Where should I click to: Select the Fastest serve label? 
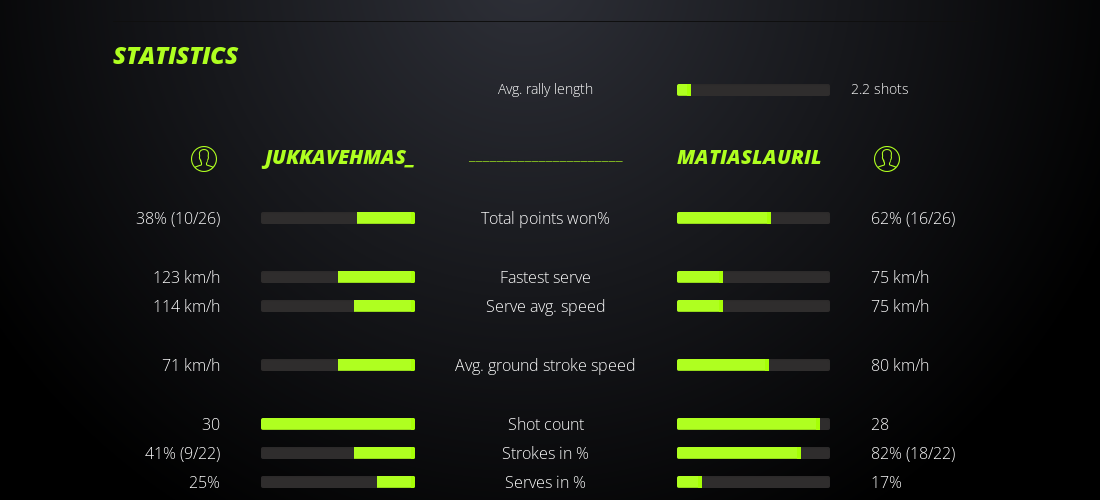(x=545, y=277)
